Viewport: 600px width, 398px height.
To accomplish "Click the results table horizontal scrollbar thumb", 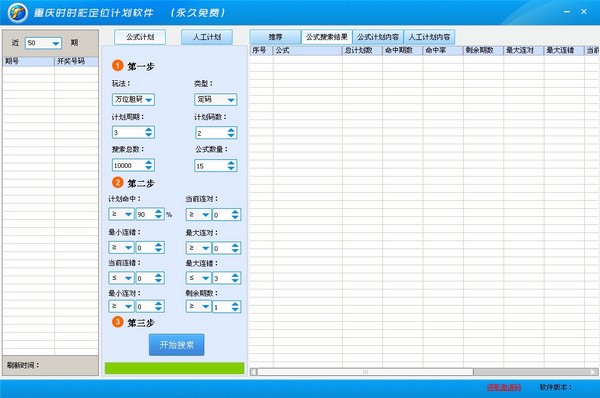I will [365, 372].
